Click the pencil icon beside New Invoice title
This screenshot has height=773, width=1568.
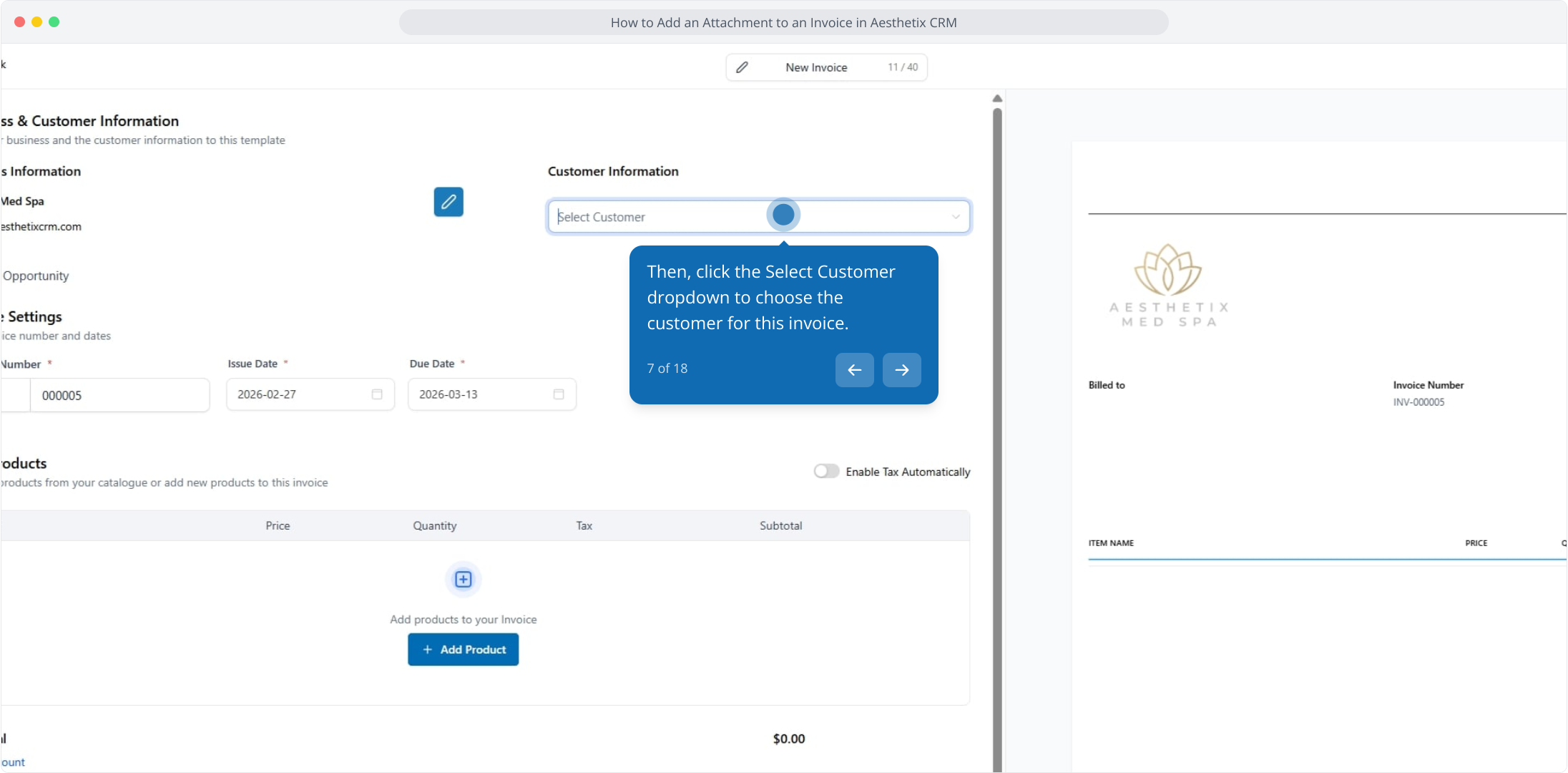click(743, 67)
